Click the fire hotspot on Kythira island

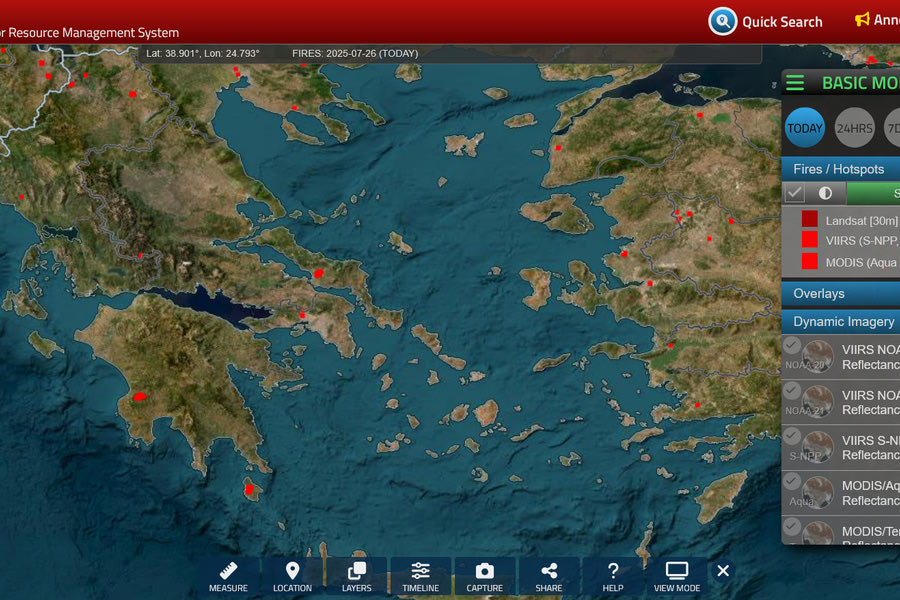tap(249, 489)
